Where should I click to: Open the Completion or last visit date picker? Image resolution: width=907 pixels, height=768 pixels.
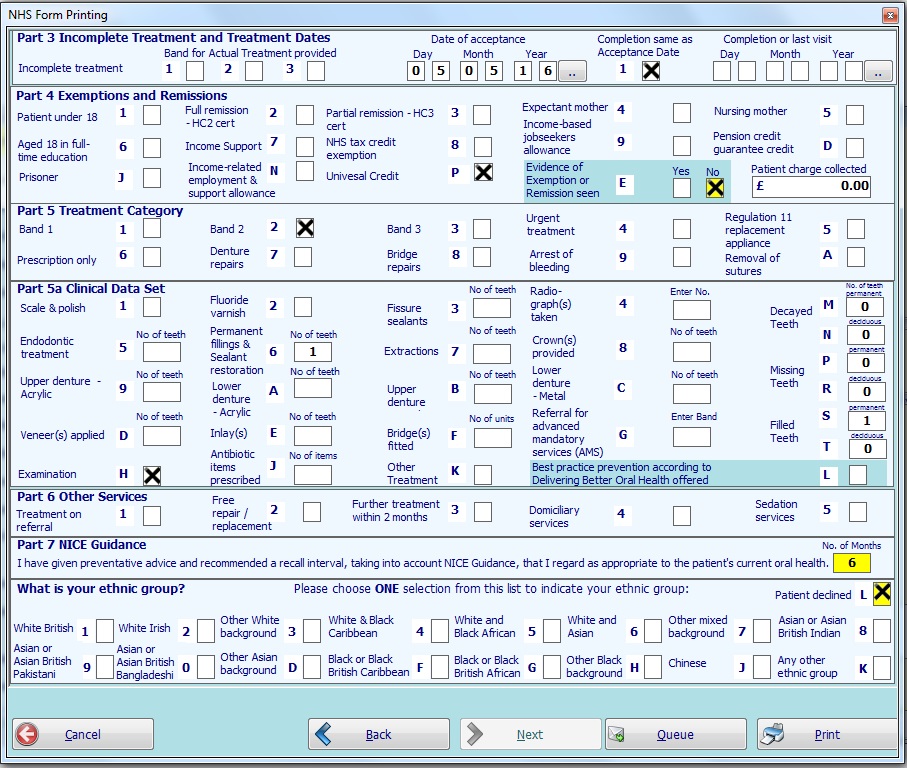click(877, 71)
